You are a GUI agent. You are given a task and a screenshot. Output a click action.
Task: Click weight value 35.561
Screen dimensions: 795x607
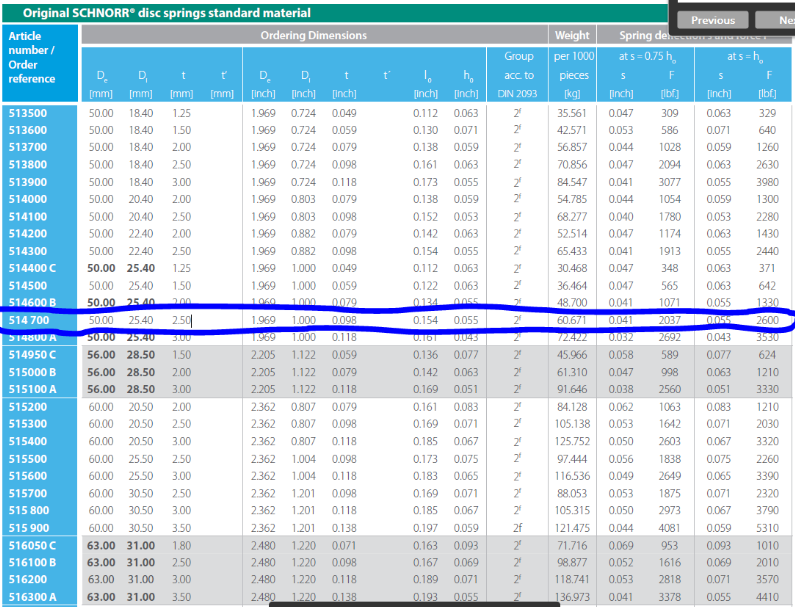pyautogui.click(x=572, y=113)
